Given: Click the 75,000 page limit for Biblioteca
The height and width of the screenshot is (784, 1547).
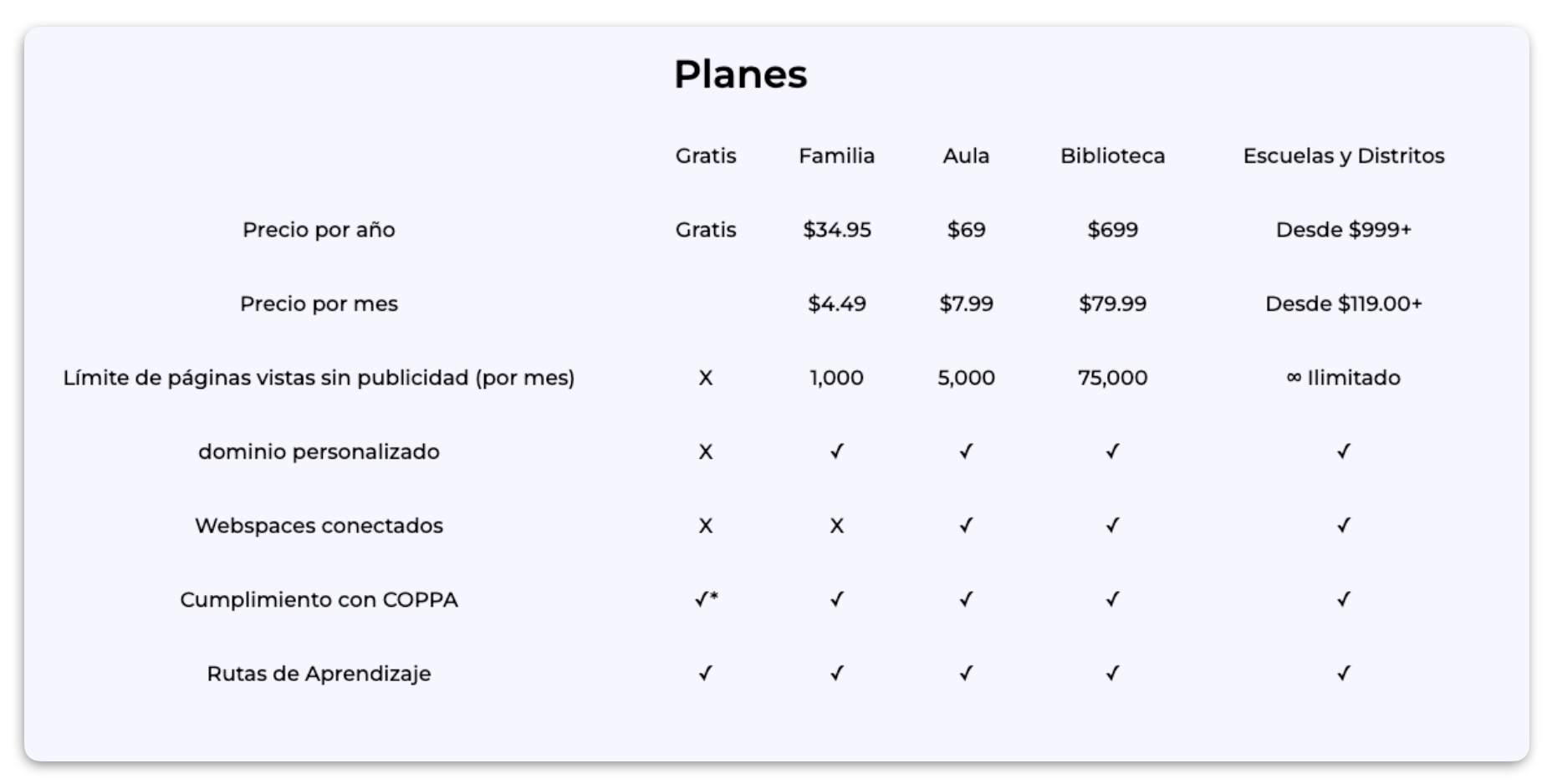Looking at the screenshot, I should 1112,378.
